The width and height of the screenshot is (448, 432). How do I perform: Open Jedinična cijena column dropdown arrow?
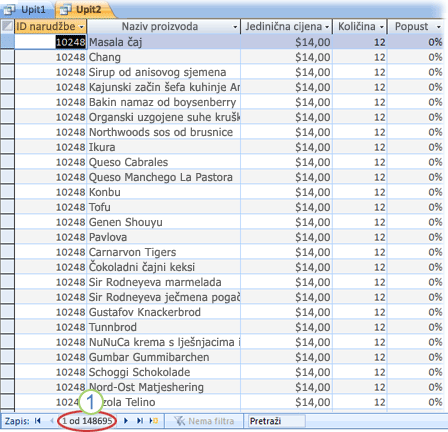click(x=327, y=27)
